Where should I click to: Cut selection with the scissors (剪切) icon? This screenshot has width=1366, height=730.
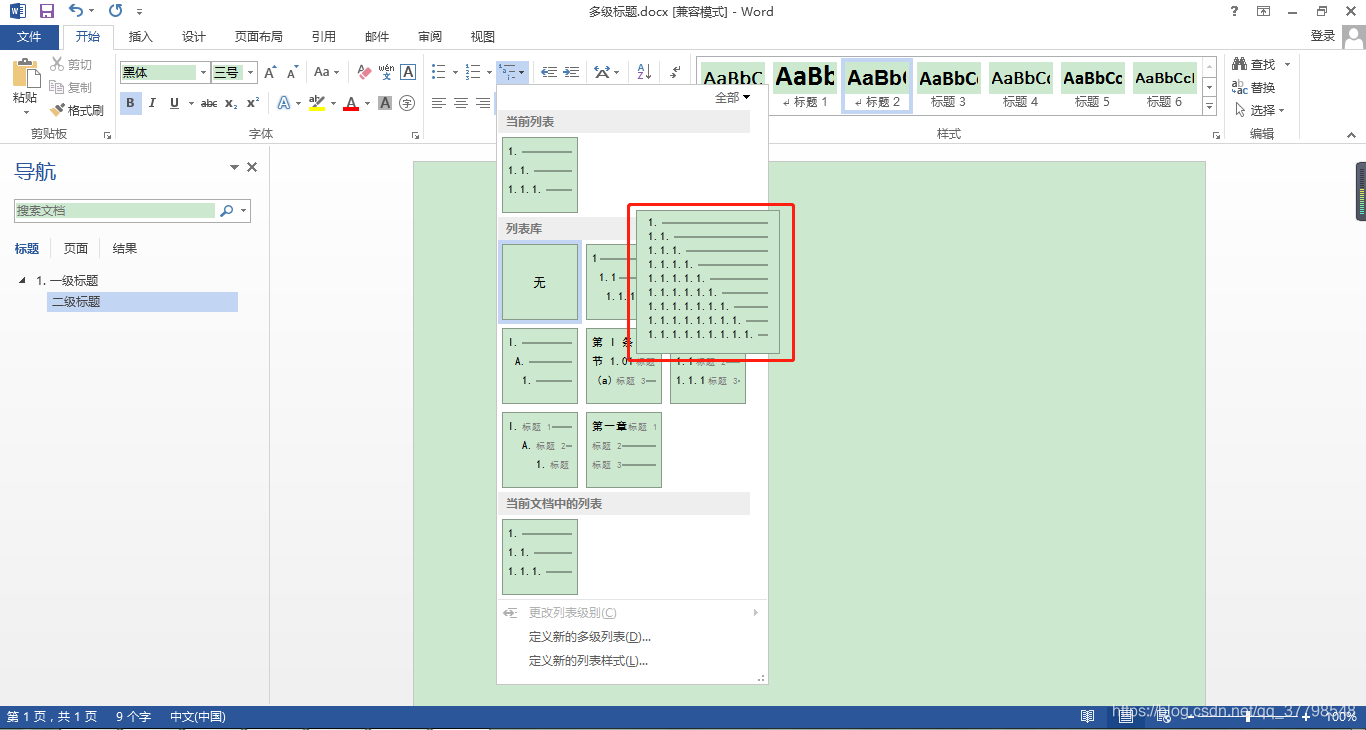[71, 65]
